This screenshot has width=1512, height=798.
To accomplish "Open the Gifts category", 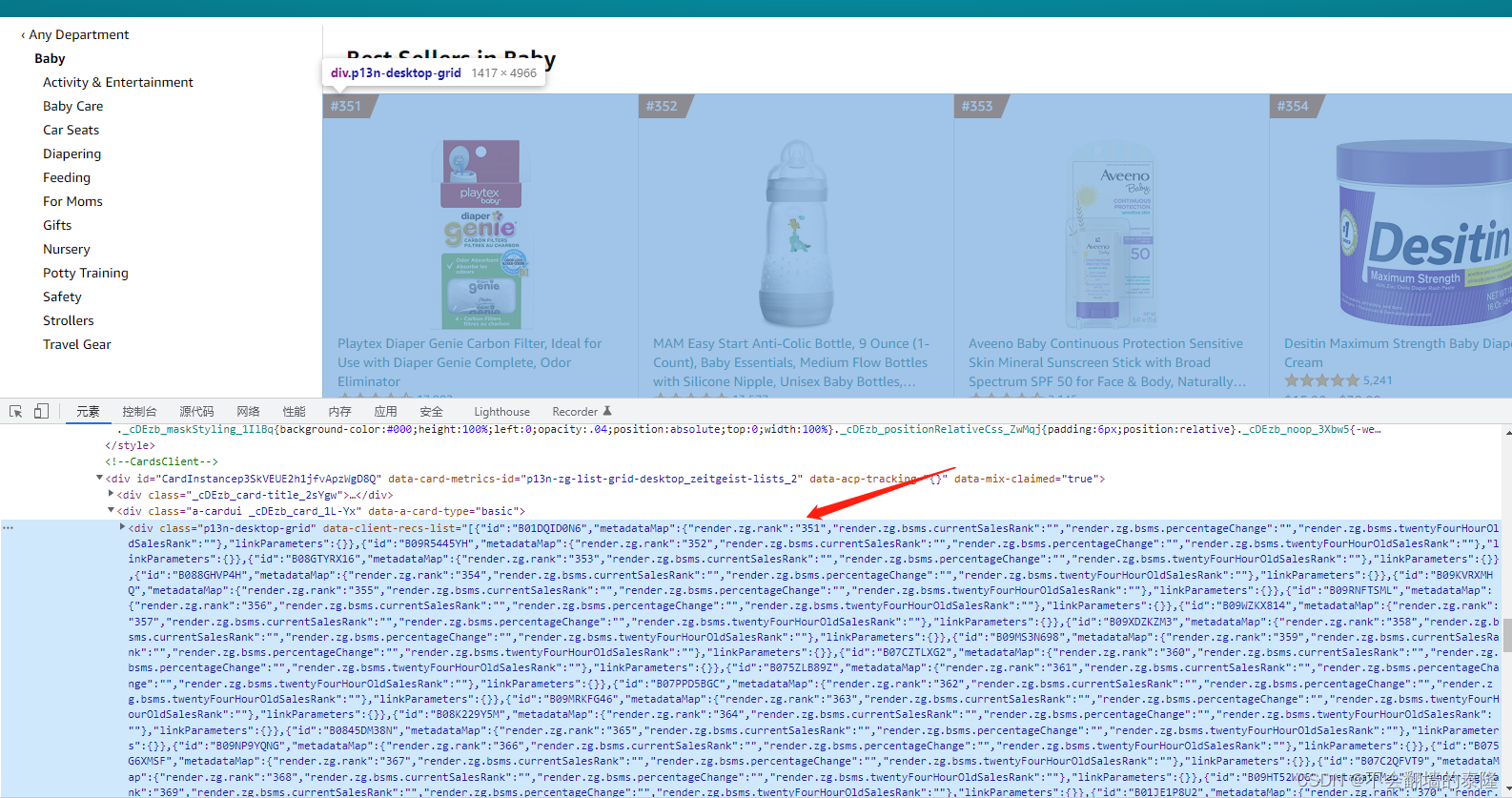I will coord(57,225).
